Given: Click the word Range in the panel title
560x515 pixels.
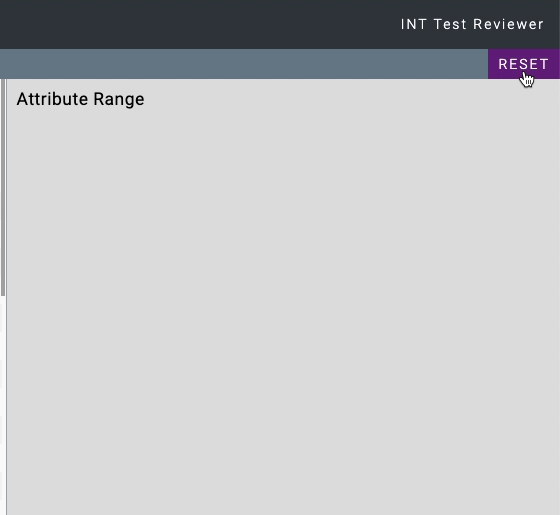Looking at the screenshot, I should 119,99.
